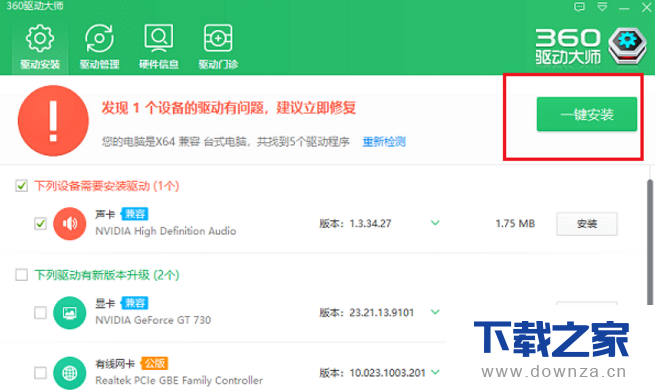Expand version dropdown for 23.21.13.9101

pyautogui.click(x=435, y=312)
